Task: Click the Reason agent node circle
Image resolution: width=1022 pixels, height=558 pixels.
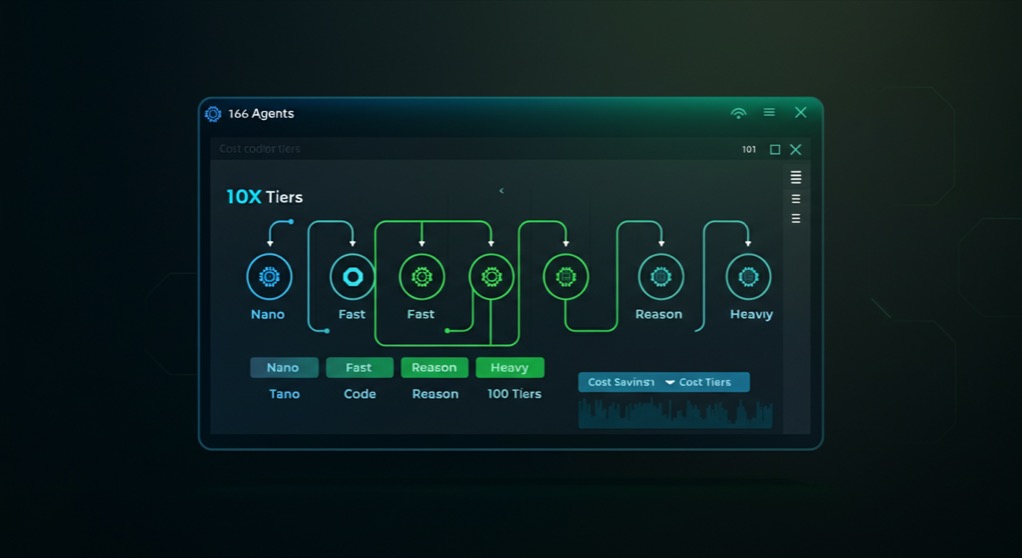Action: [x=661, y=277]
